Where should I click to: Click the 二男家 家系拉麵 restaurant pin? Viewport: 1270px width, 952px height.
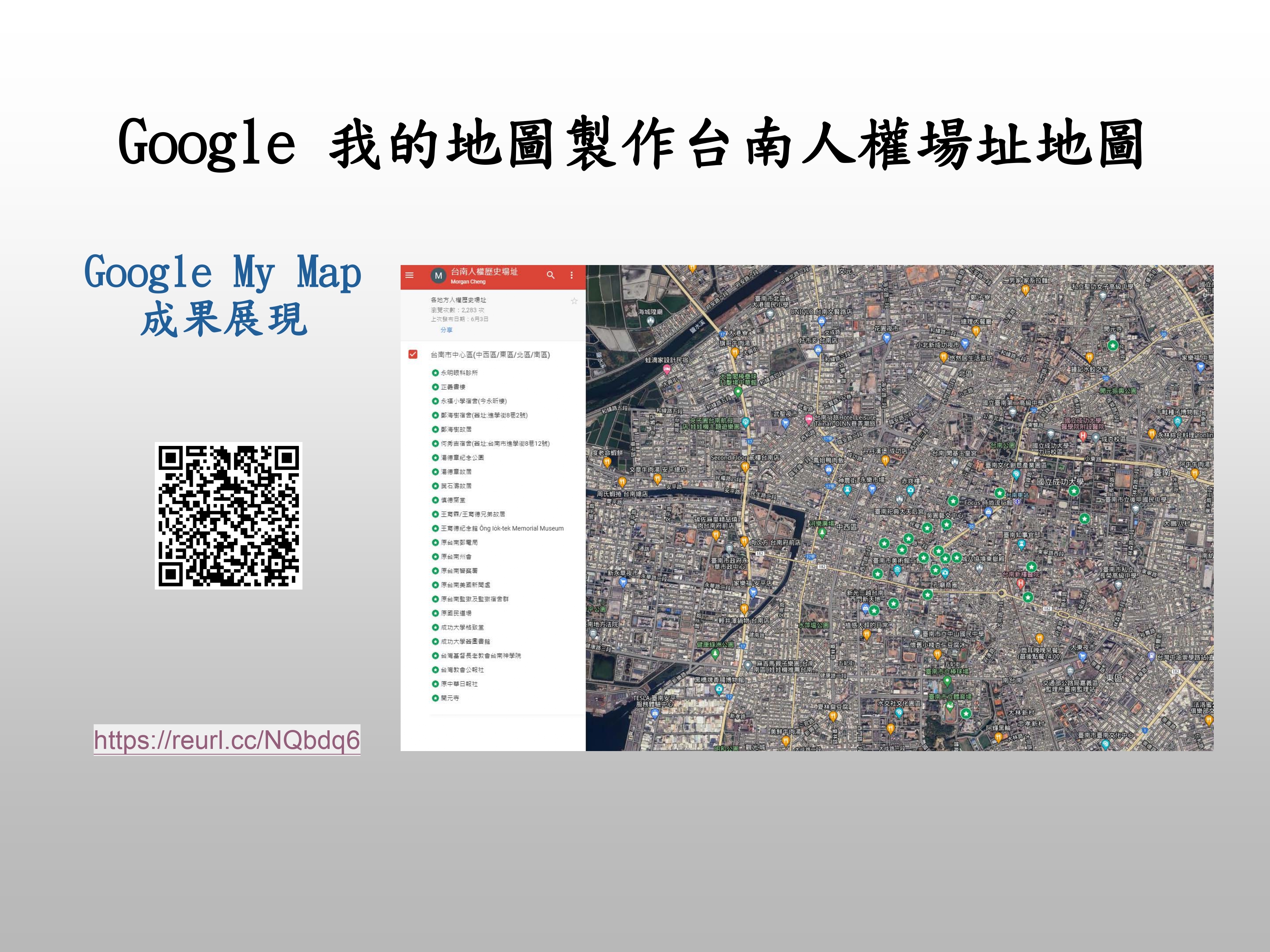[1025, 290]
